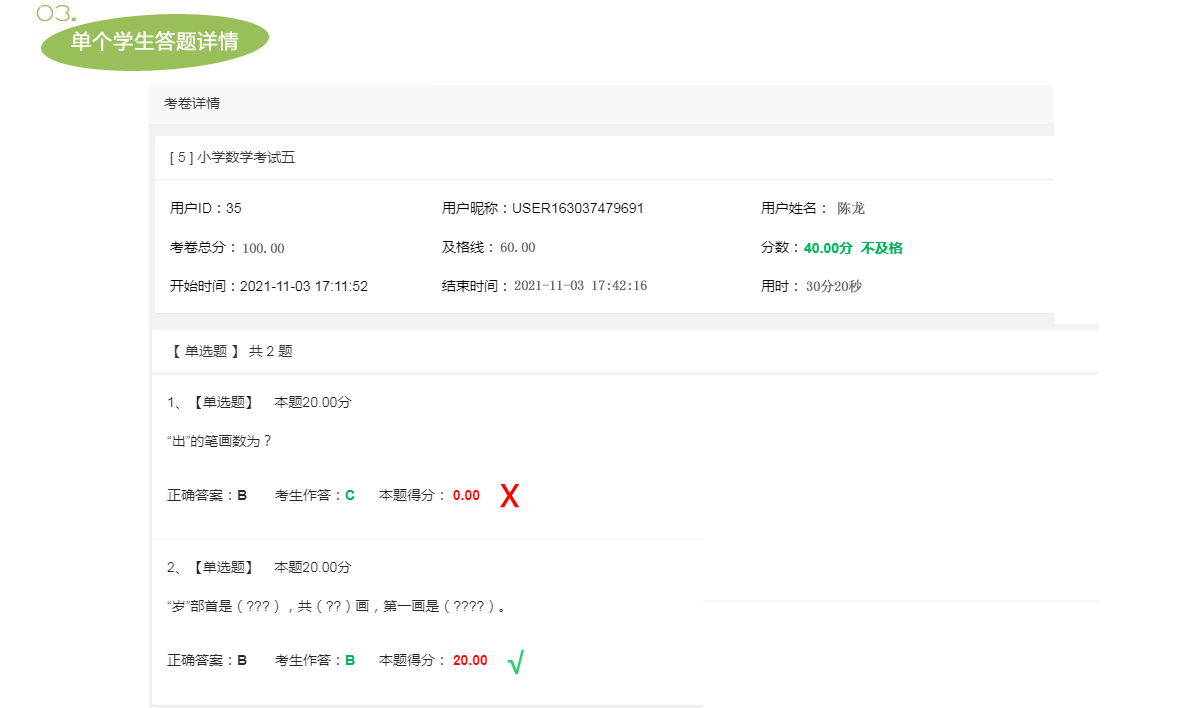Screen dimensions: 1200x708
Task: Click the 及格线 value 60.00
Action: tap(517, 247)
